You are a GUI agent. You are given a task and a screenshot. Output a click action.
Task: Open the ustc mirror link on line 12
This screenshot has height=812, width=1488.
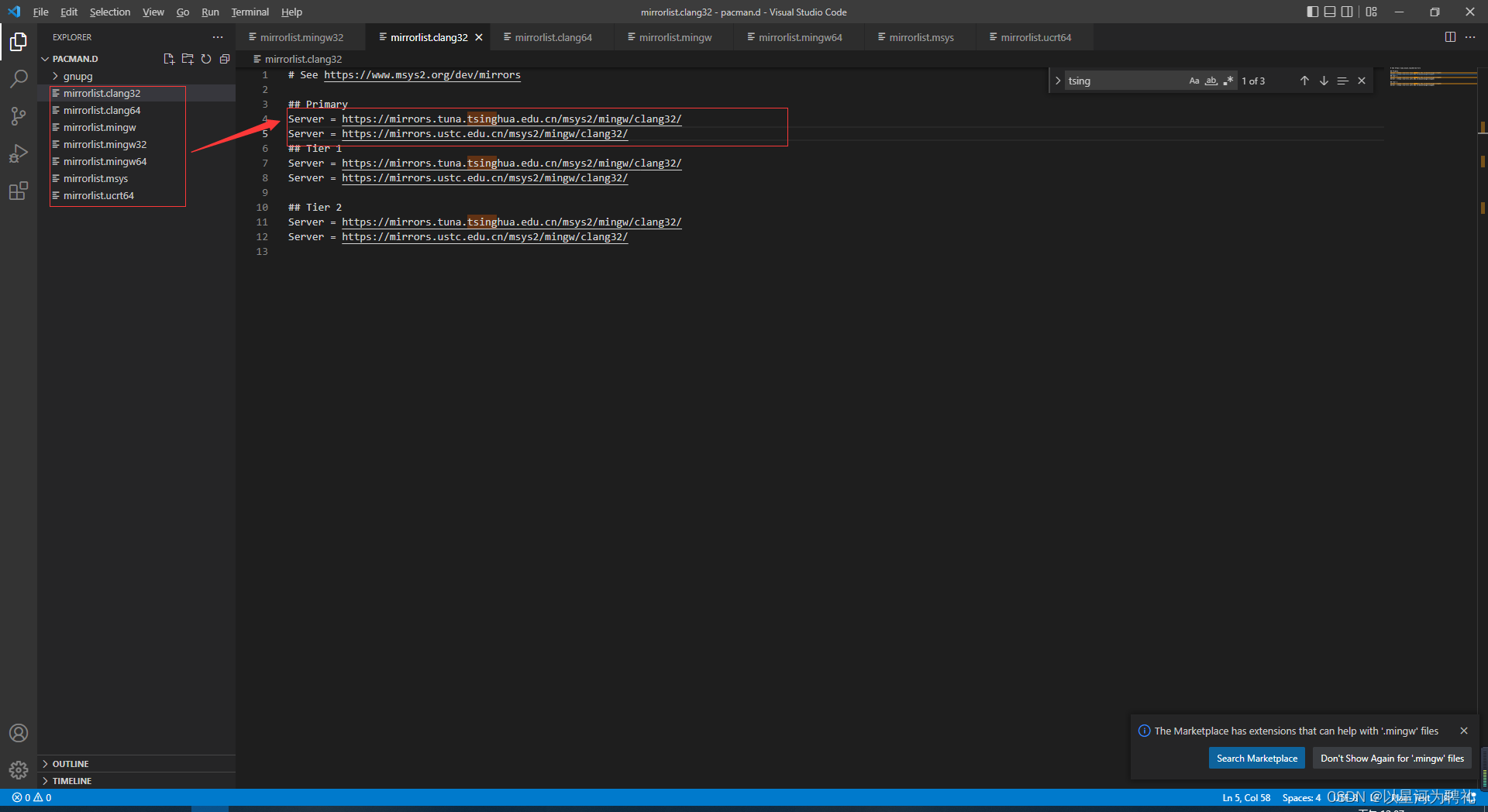(485, 237)
